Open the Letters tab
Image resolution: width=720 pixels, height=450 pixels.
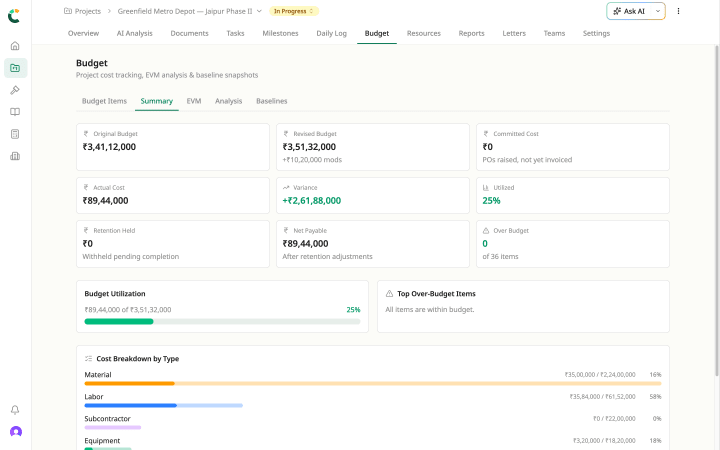[x=514, y=33]
